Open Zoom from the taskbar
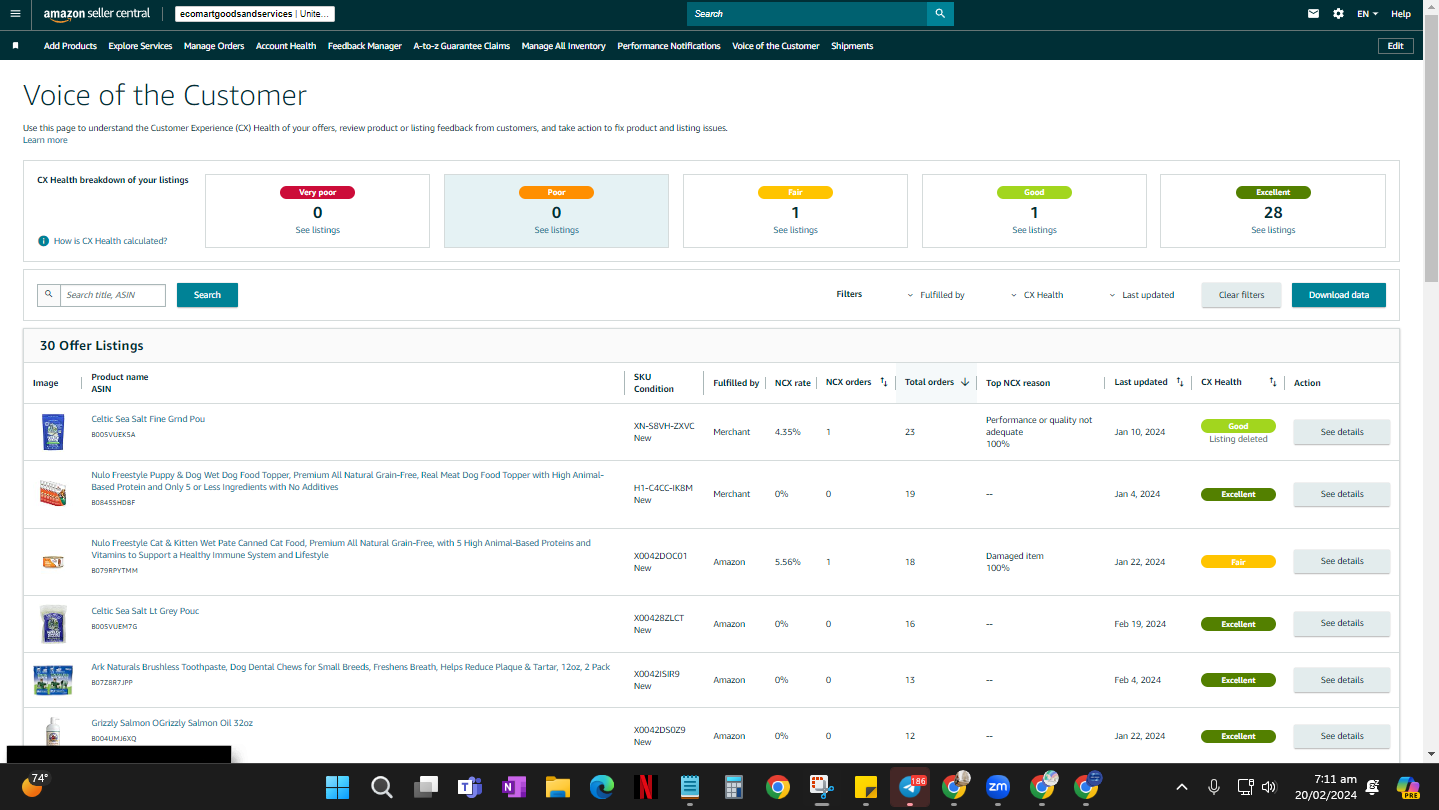This screenshot has height=810, width=1439. [998, 787]
